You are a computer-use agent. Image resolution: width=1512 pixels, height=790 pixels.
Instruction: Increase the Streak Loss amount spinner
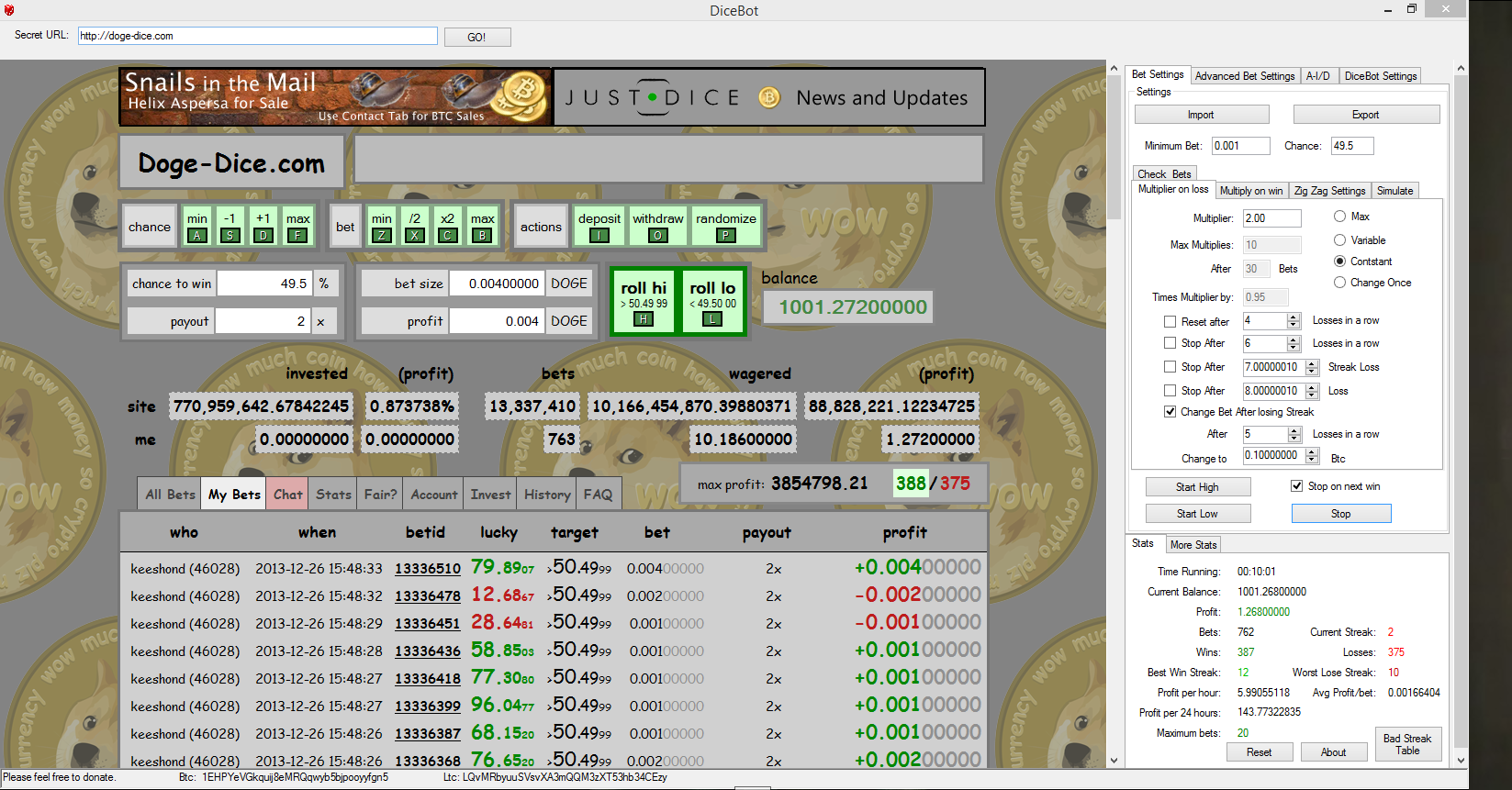(x=1312, y=363)
